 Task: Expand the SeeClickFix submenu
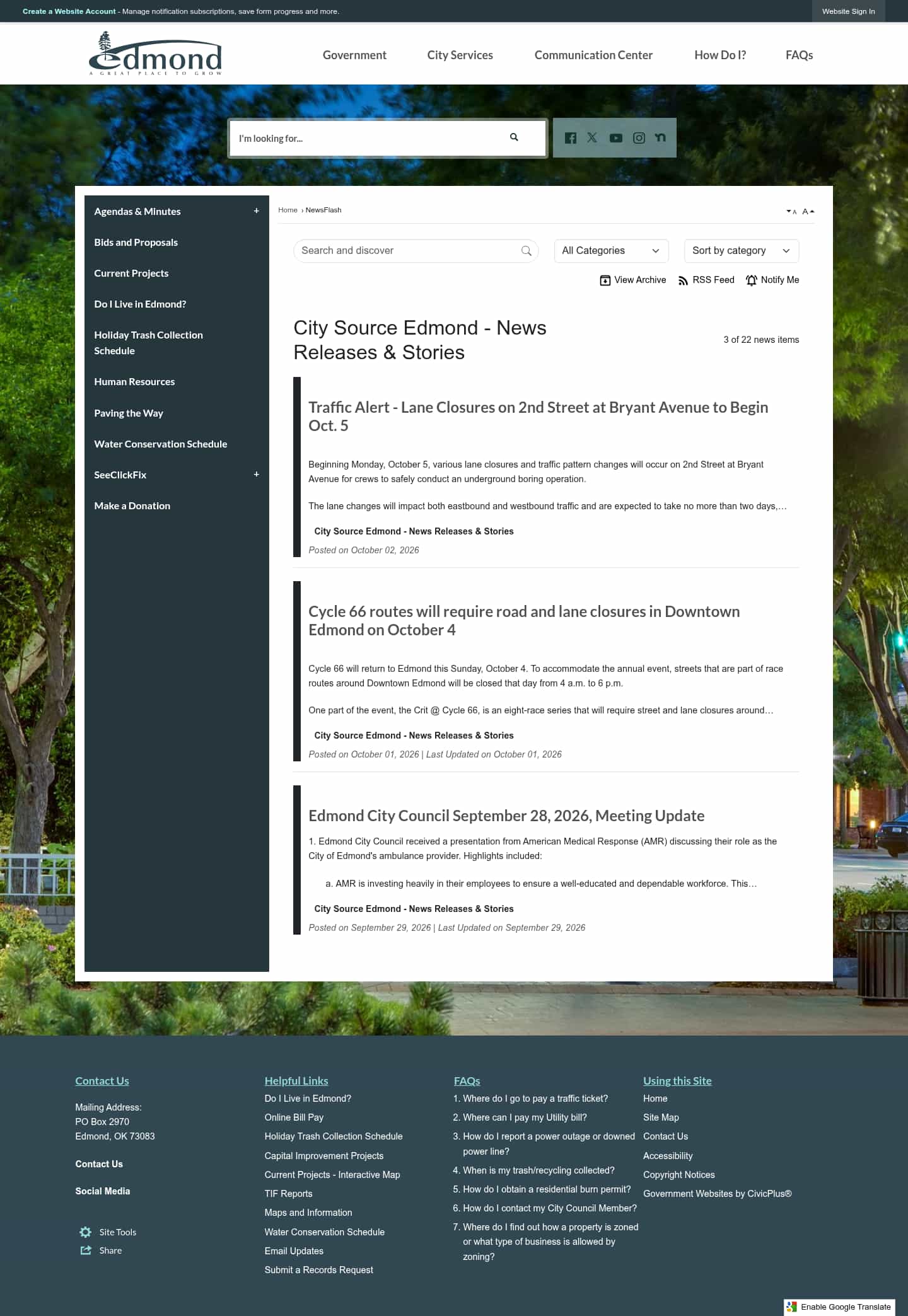256,475
